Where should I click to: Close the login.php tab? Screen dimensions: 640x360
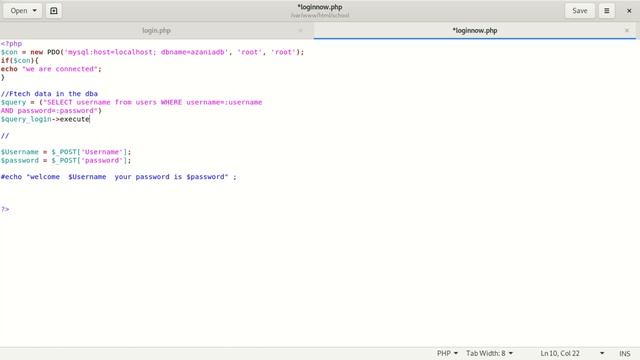(300, 31)
